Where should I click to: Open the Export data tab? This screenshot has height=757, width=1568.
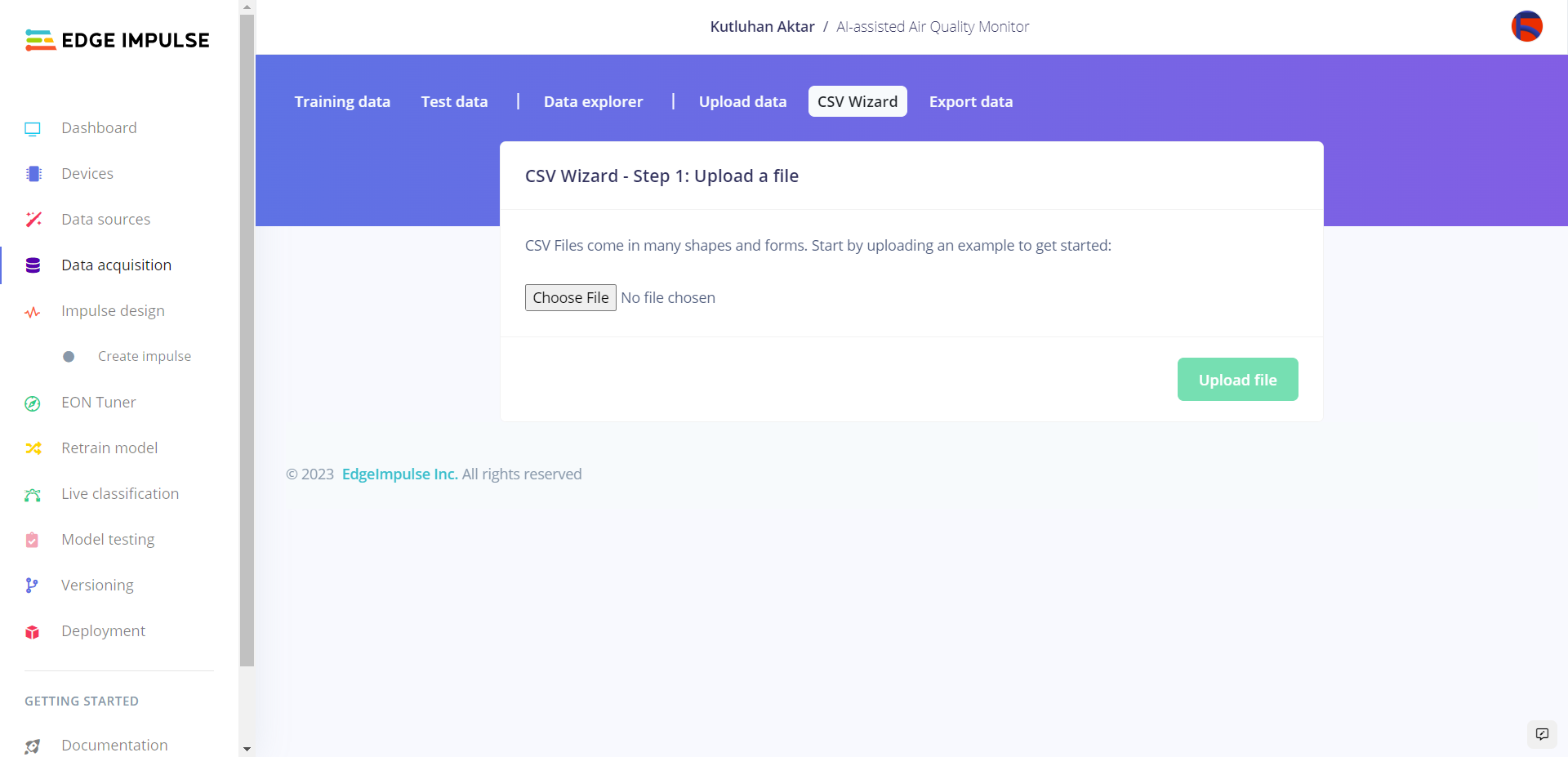[x=971, y=101]
